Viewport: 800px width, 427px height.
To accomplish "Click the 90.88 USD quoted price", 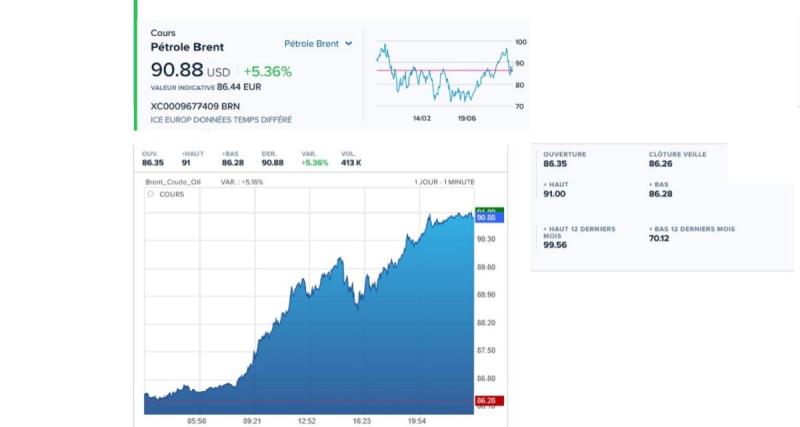I will click(190, 70).
